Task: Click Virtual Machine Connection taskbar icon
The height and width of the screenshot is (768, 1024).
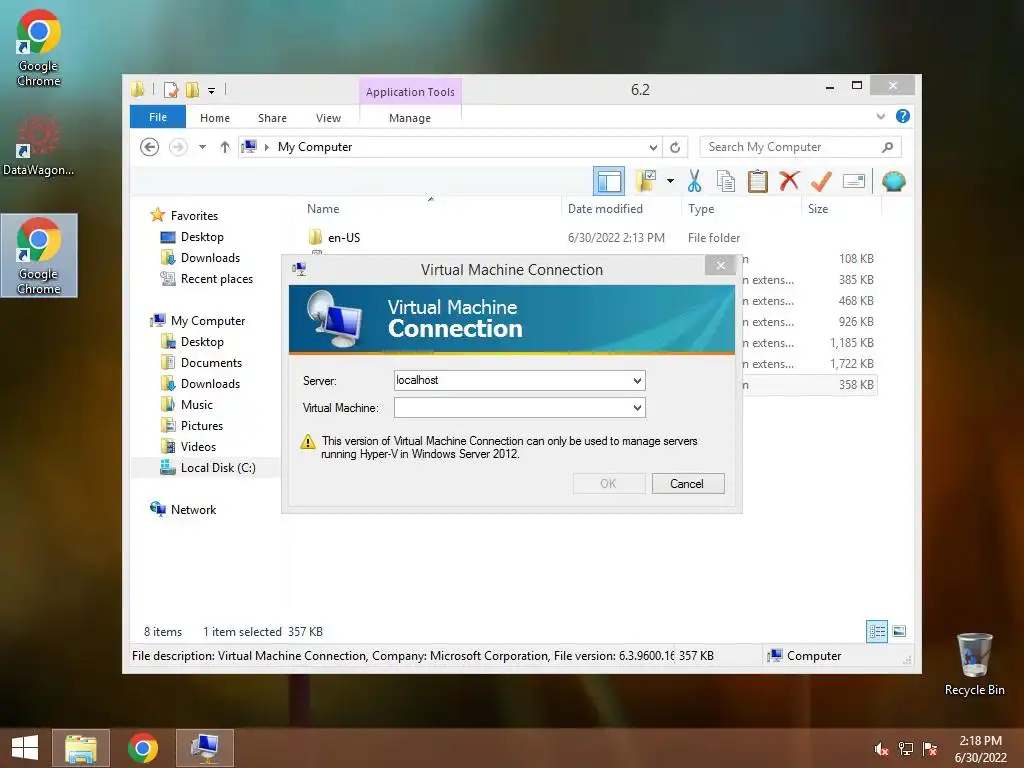Action: click(205, 748)
